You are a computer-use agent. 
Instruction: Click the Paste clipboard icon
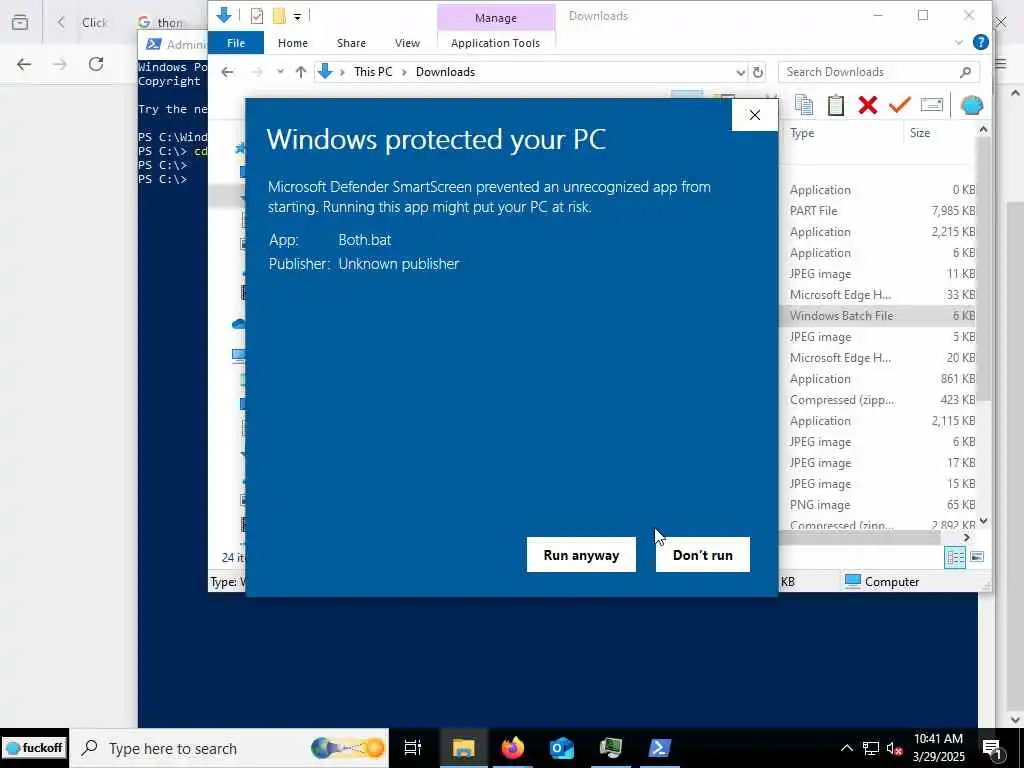point(835,104)
